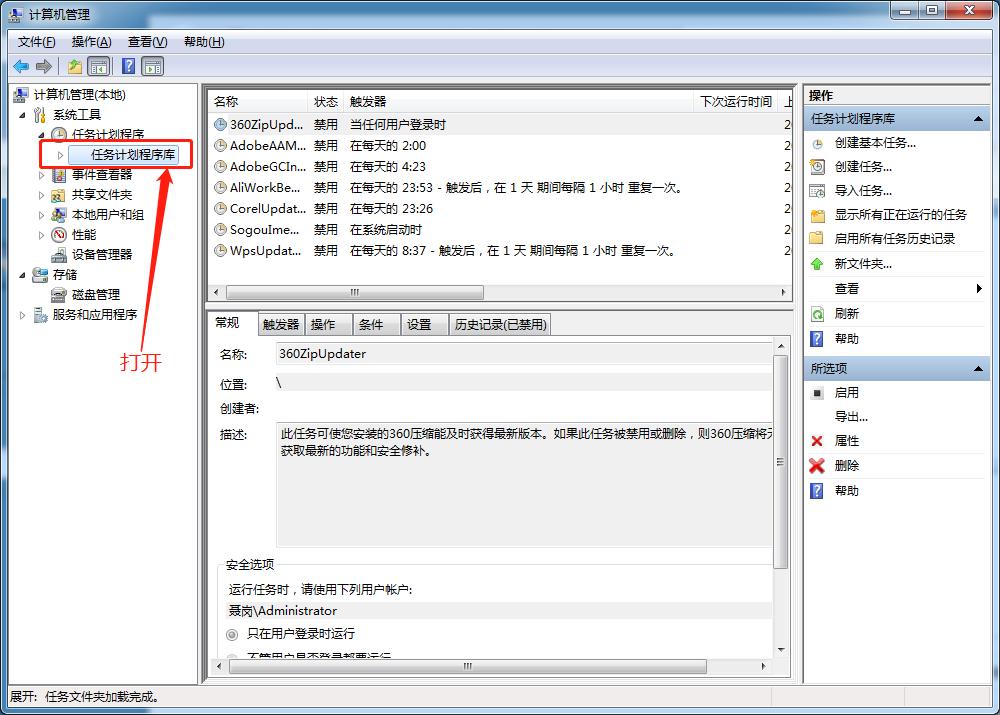The height and width of the screenshot is (715, 1000).
Task: Open the 查看 submenu arrow in actions
Action: point(979,289)
